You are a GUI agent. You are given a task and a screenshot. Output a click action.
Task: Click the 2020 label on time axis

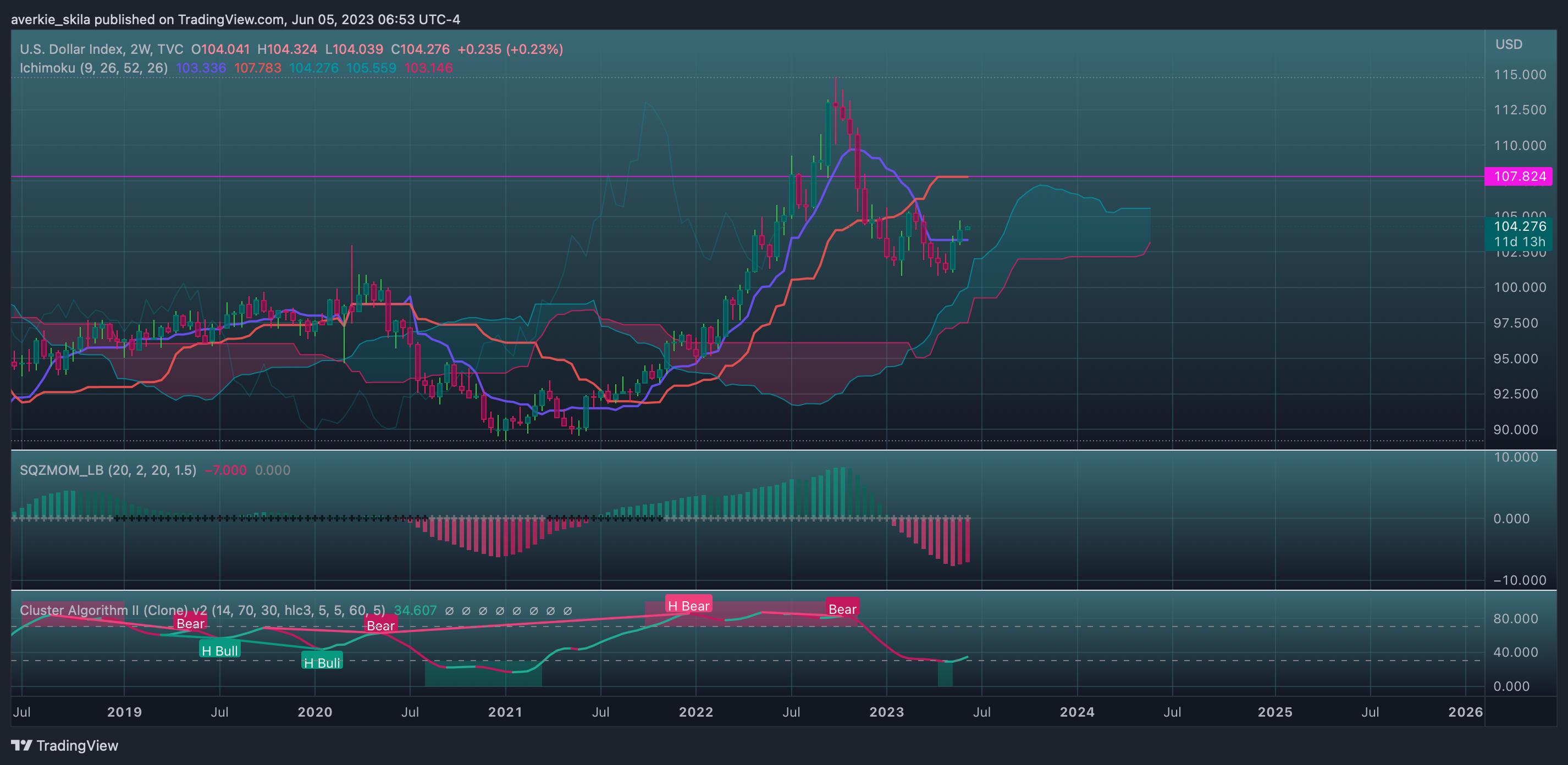click(314, 712)
